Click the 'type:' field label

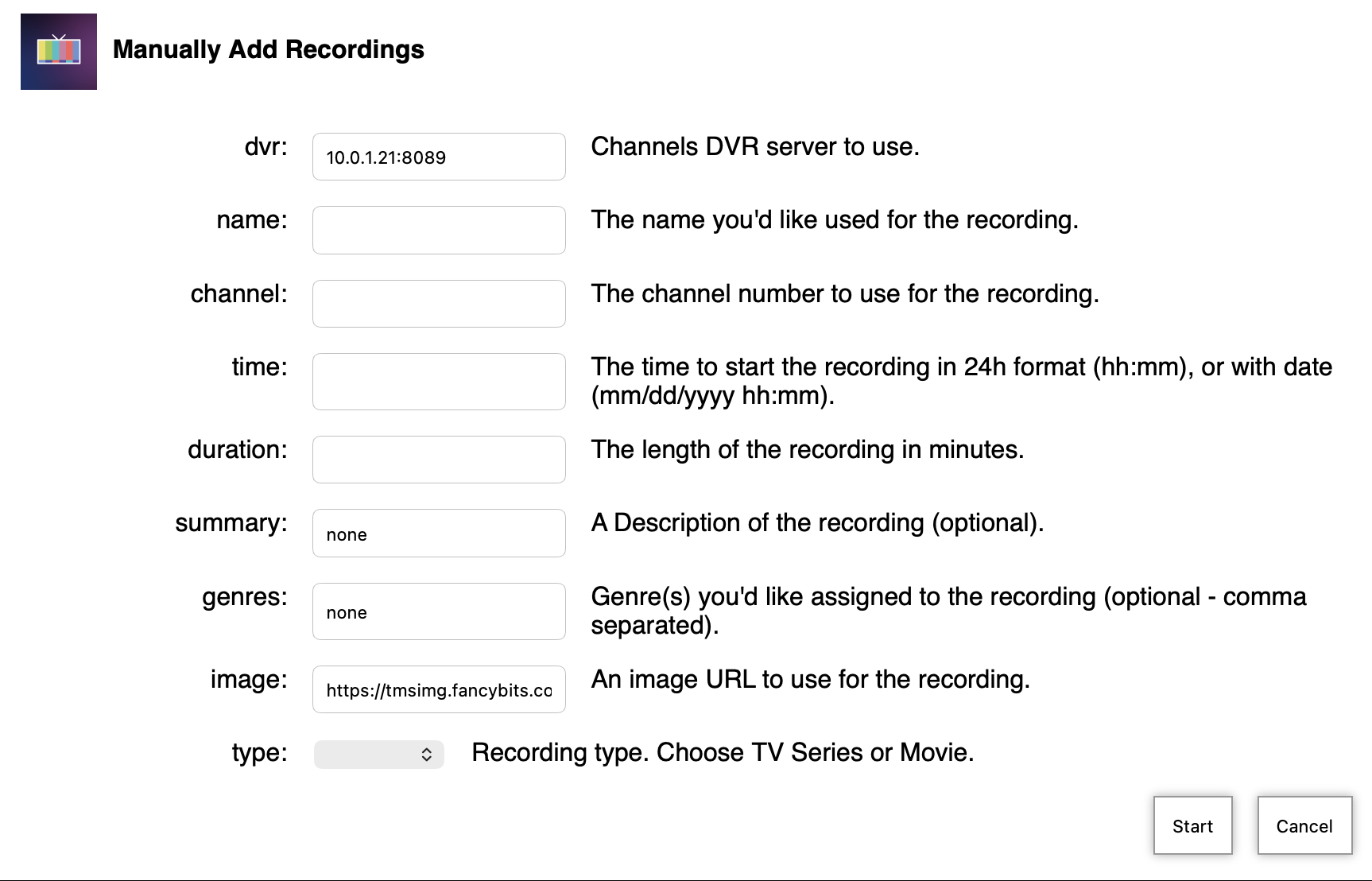click(x=259, y=752)
